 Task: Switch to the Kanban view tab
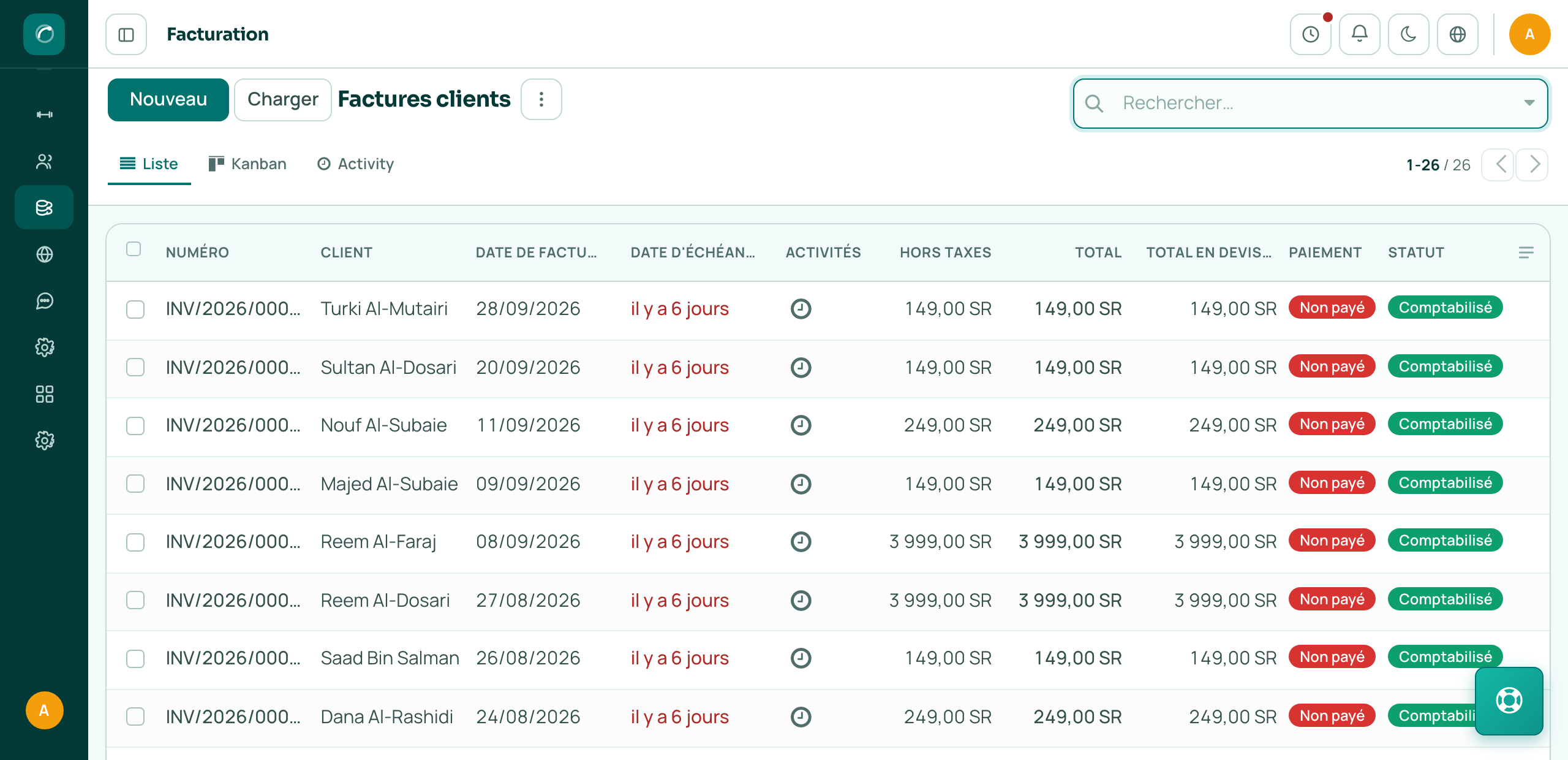pyautogui.click(x=247, y=164)
